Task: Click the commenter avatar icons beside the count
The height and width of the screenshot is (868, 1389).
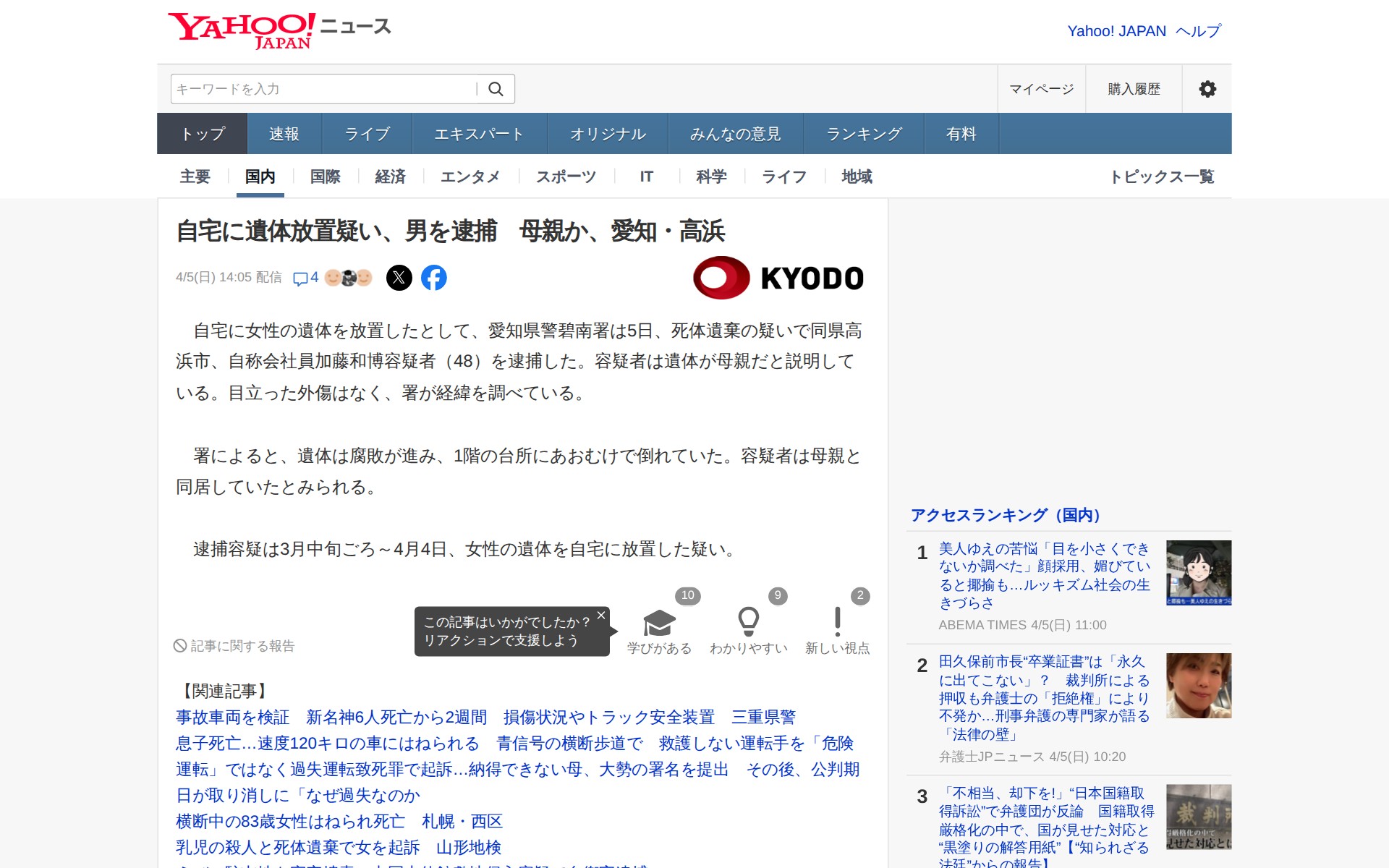Action: (x=348, y=277)
